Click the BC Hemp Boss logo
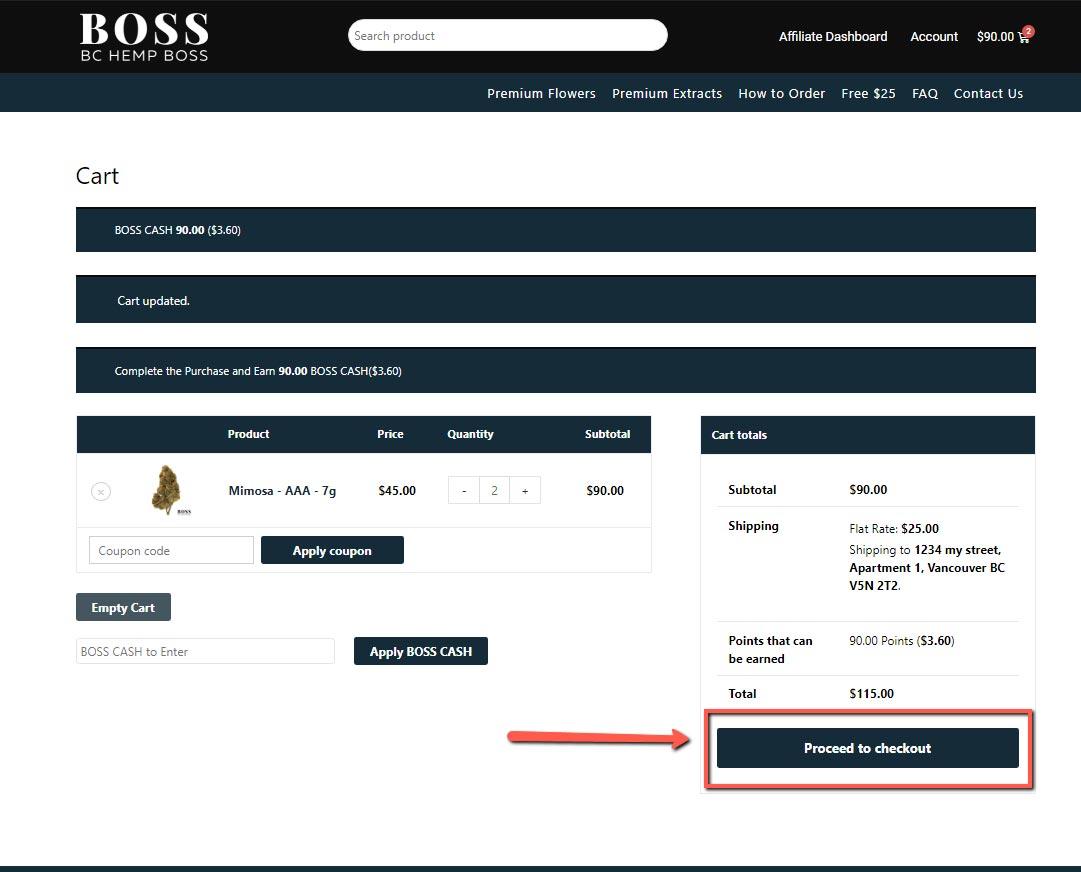The height and width of the screenshot is (872, 1081). (144, 37)
